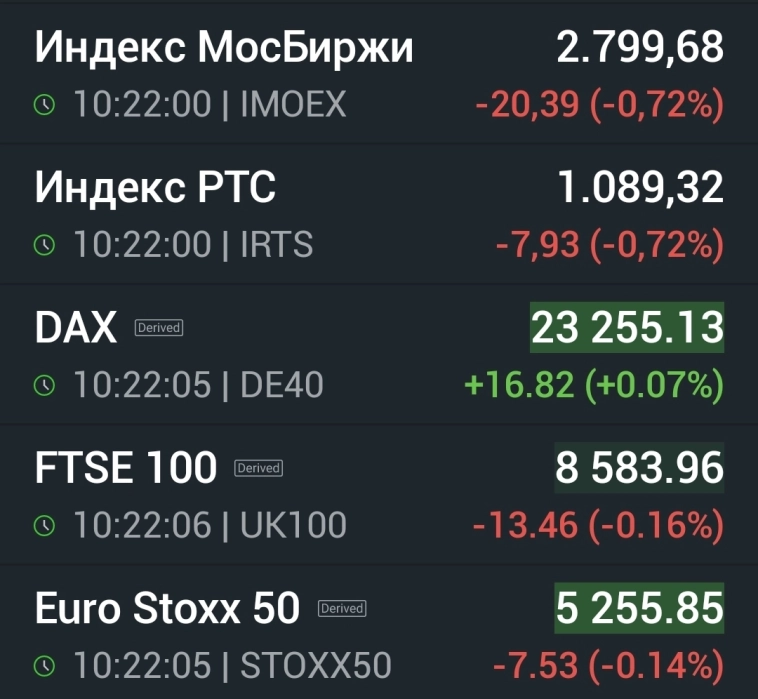758x699 pixels.
Task: Click Derived badge next to Euro Stoxx 50
Action: (x=342, y=608)
